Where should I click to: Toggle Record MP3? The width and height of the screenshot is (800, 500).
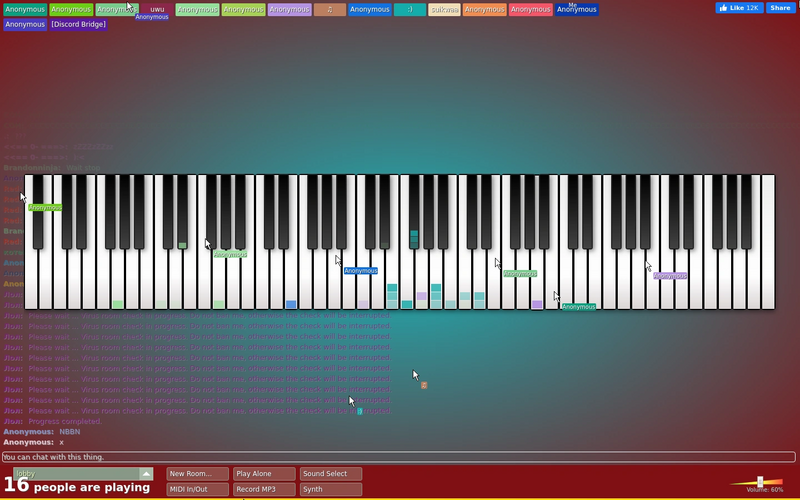(264, 489)
